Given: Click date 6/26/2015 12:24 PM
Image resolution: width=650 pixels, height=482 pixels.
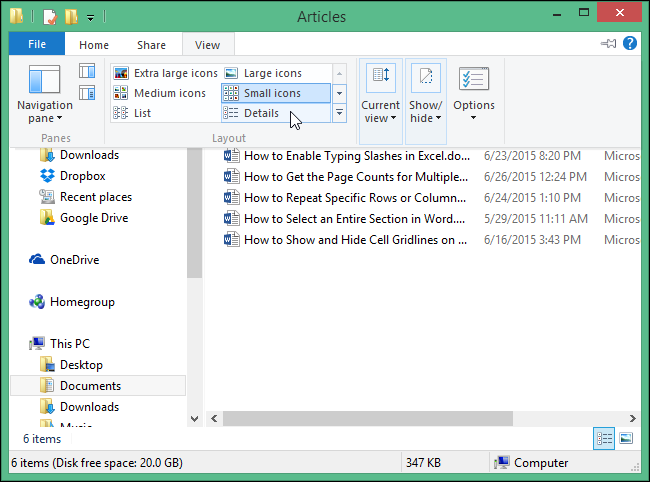Looking at the screenshot, I should click(x=535, y=177).
